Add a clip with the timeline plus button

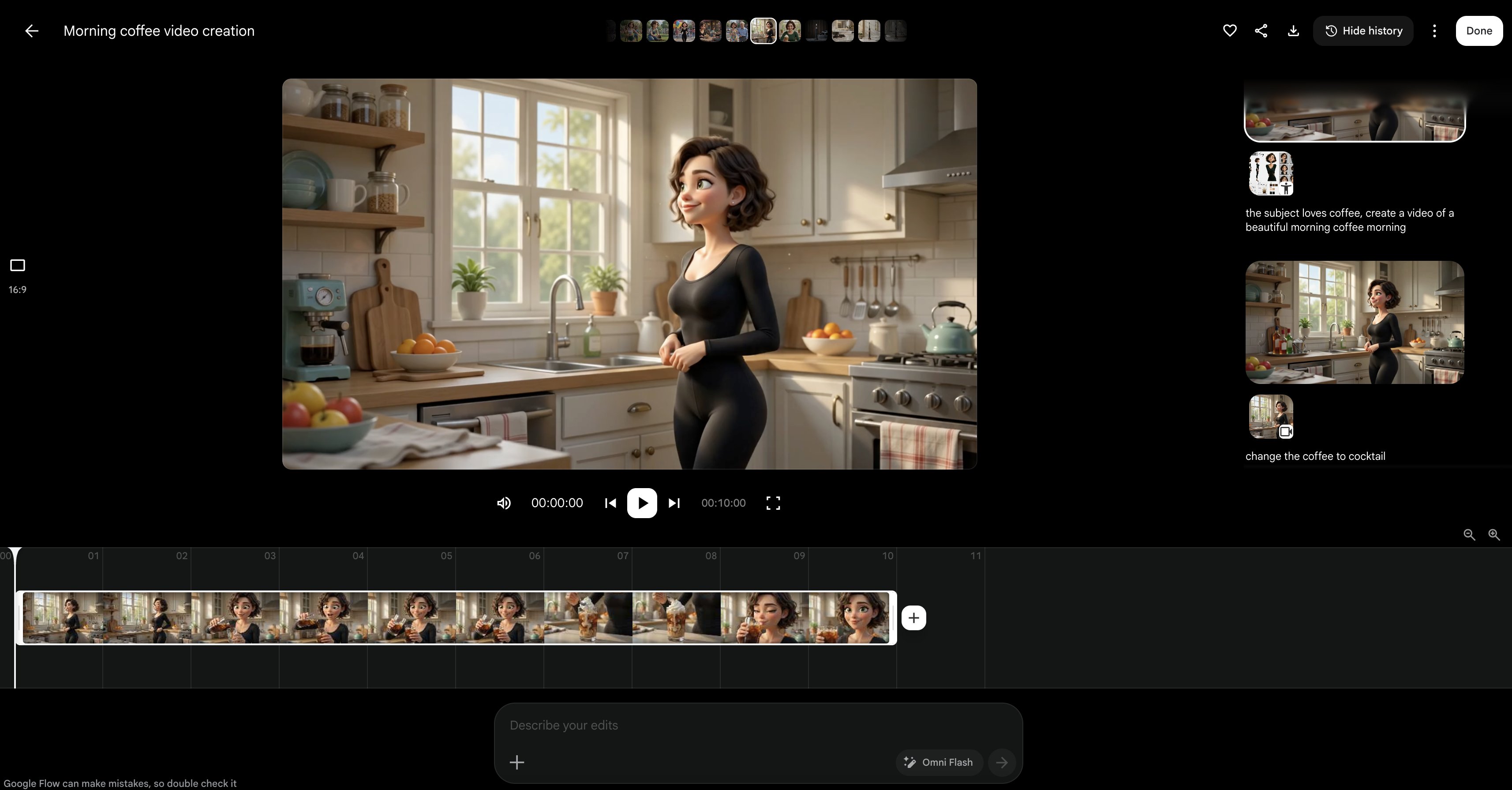point(913,617)
